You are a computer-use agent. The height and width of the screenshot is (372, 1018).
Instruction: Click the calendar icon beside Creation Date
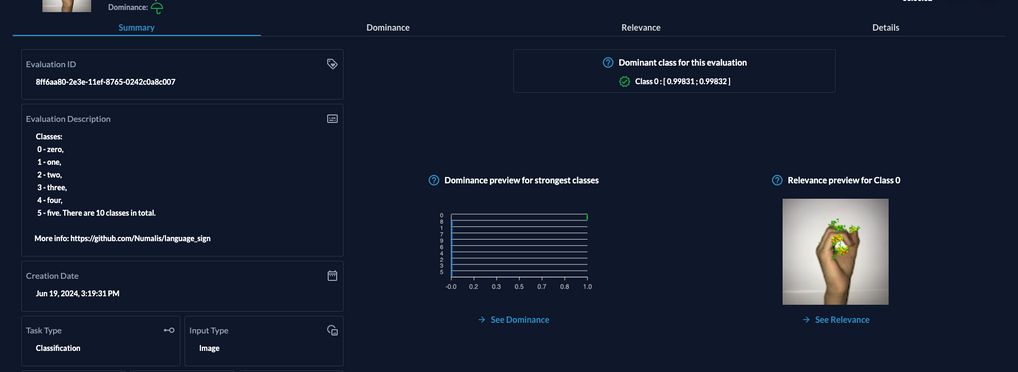[x=332, y=275]
